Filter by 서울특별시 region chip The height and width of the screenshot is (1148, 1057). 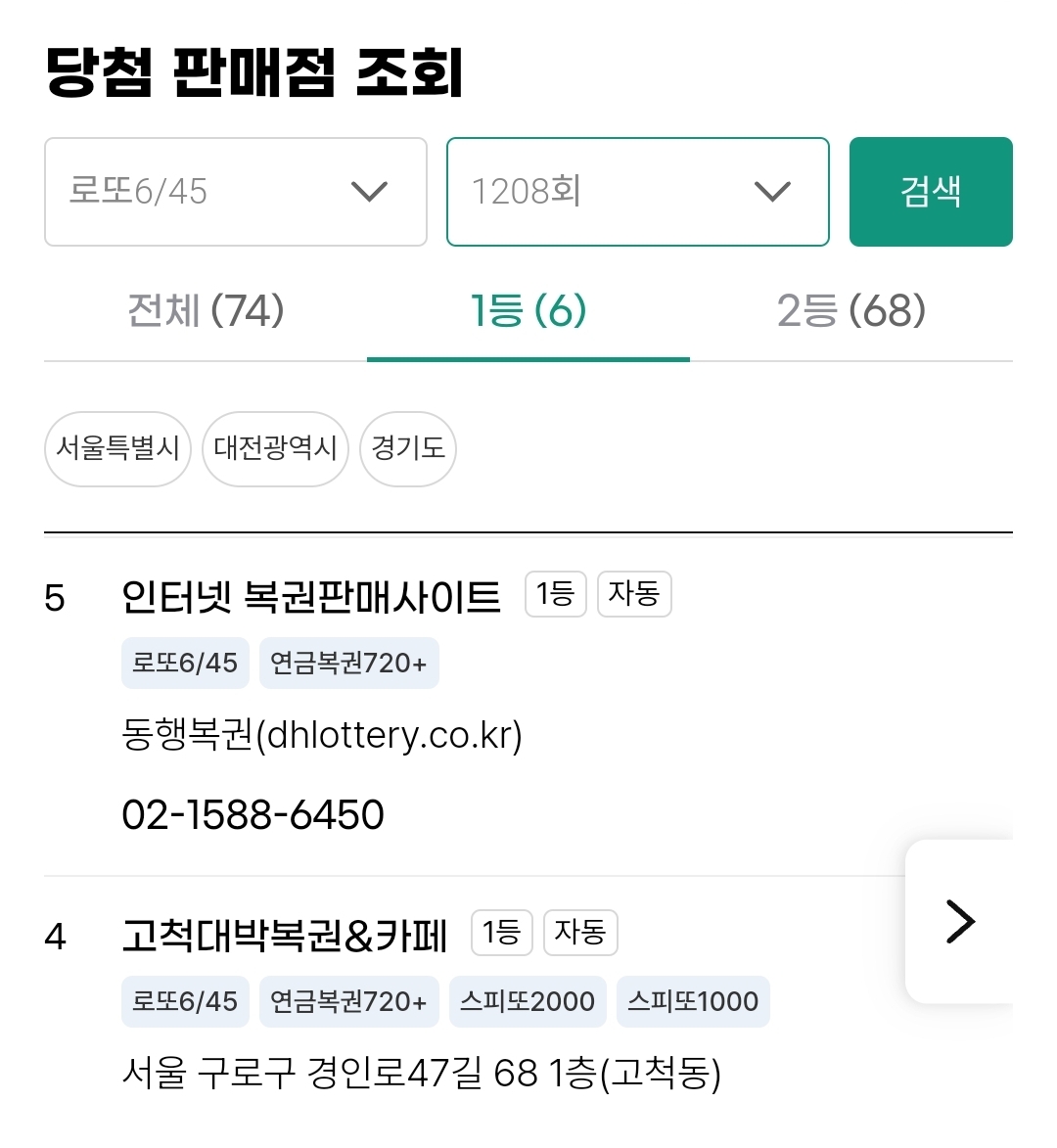[117, 449]
